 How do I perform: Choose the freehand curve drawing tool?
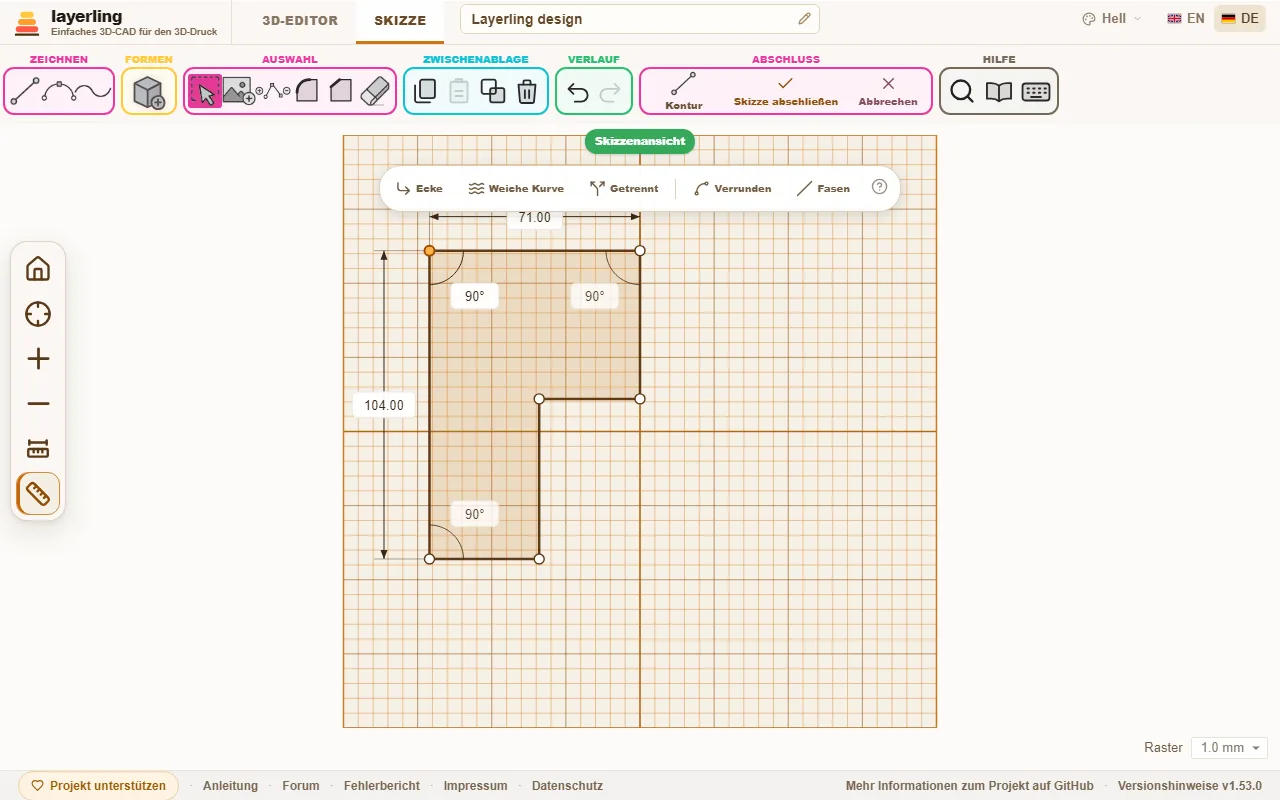coord(93,92)
